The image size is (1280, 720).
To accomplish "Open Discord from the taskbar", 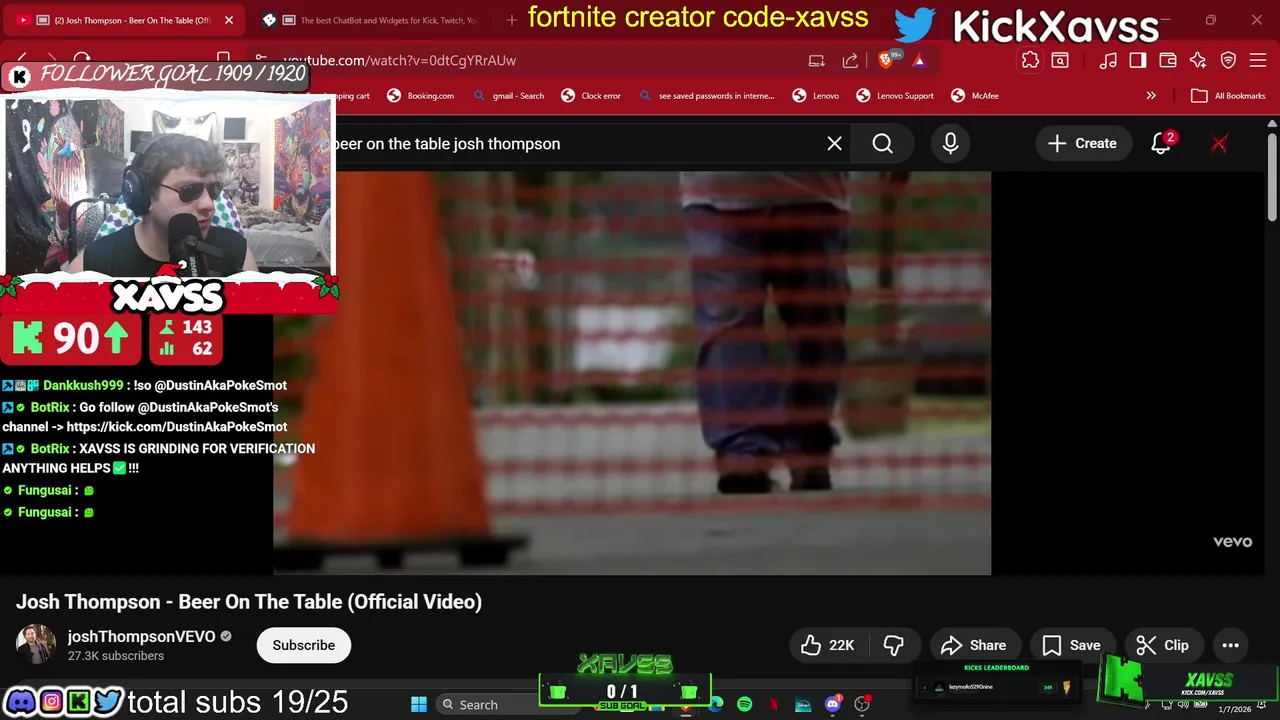I will tap(832, 705).
